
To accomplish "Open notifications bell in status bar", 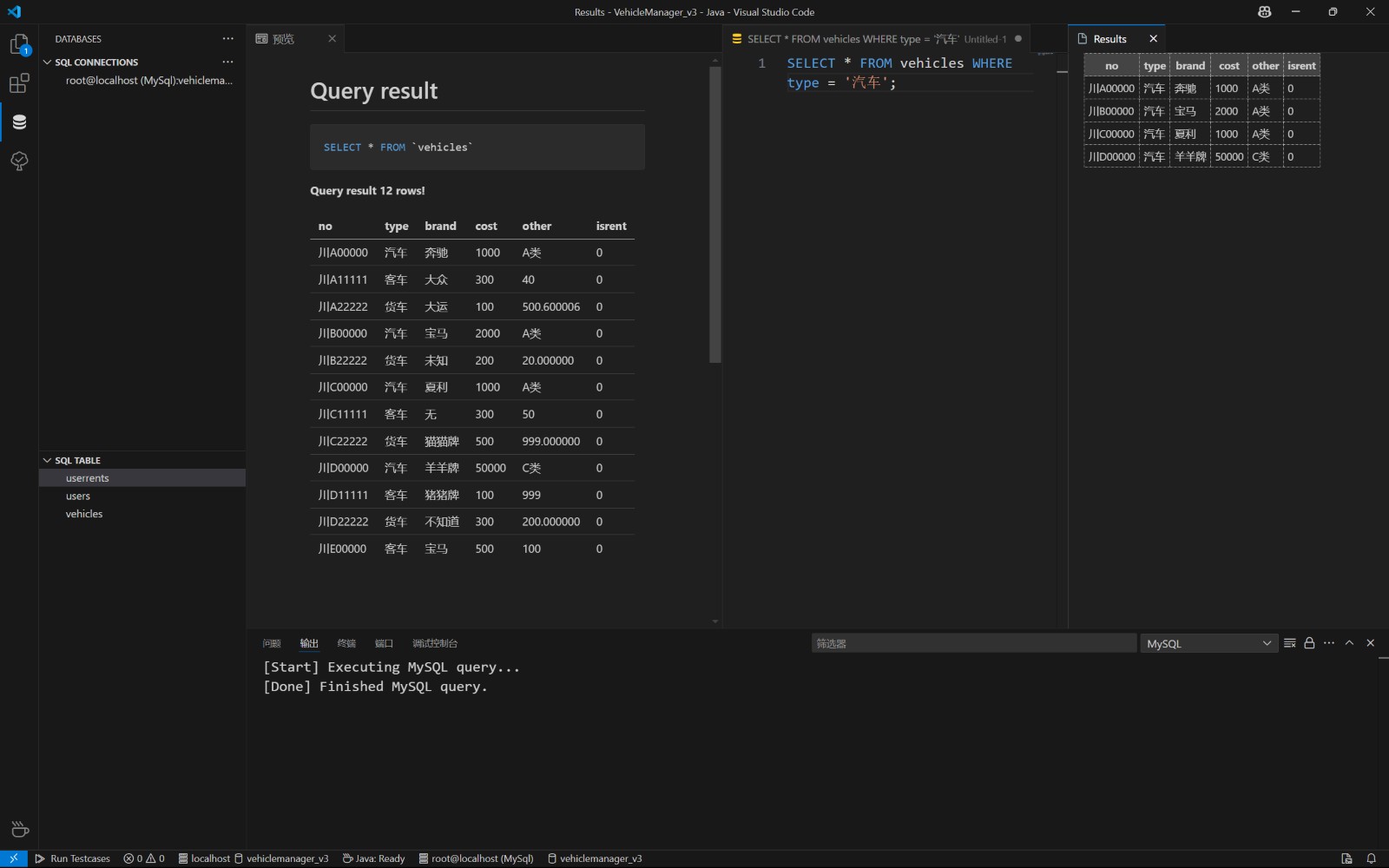I will point(1372,858).
